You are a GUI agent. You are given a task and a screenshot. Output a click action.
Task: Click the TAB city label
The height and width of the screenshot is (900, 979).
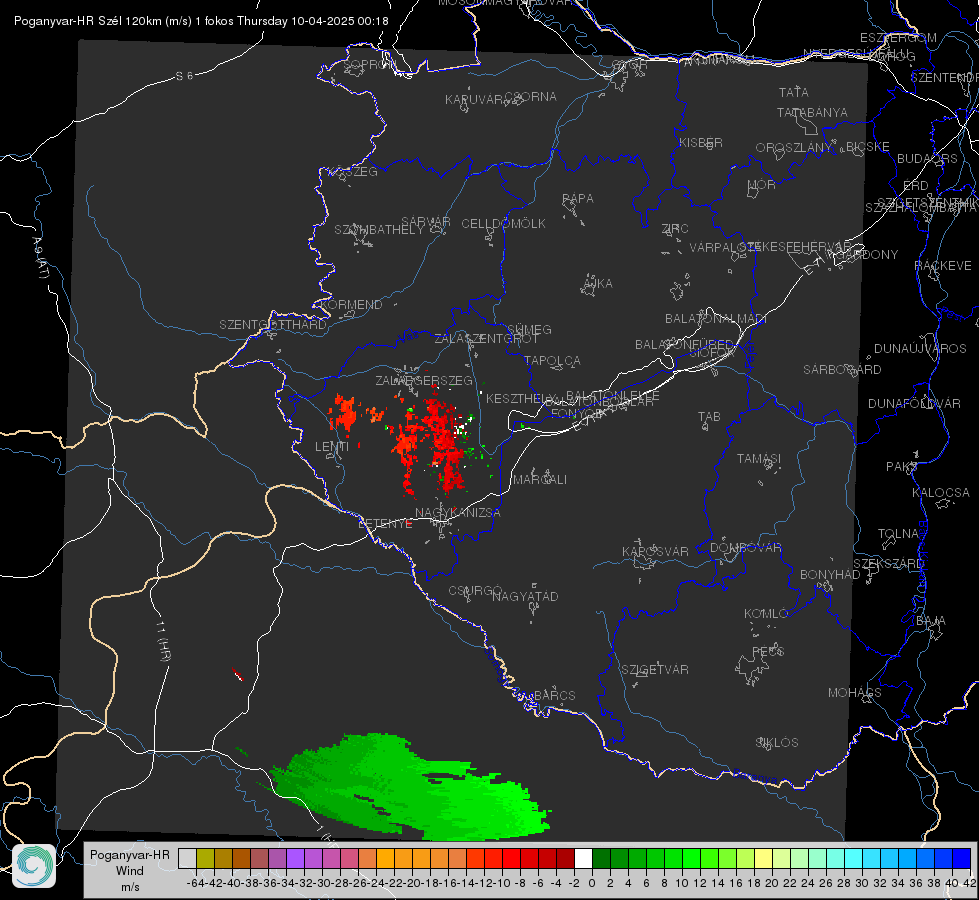[709, 417]
